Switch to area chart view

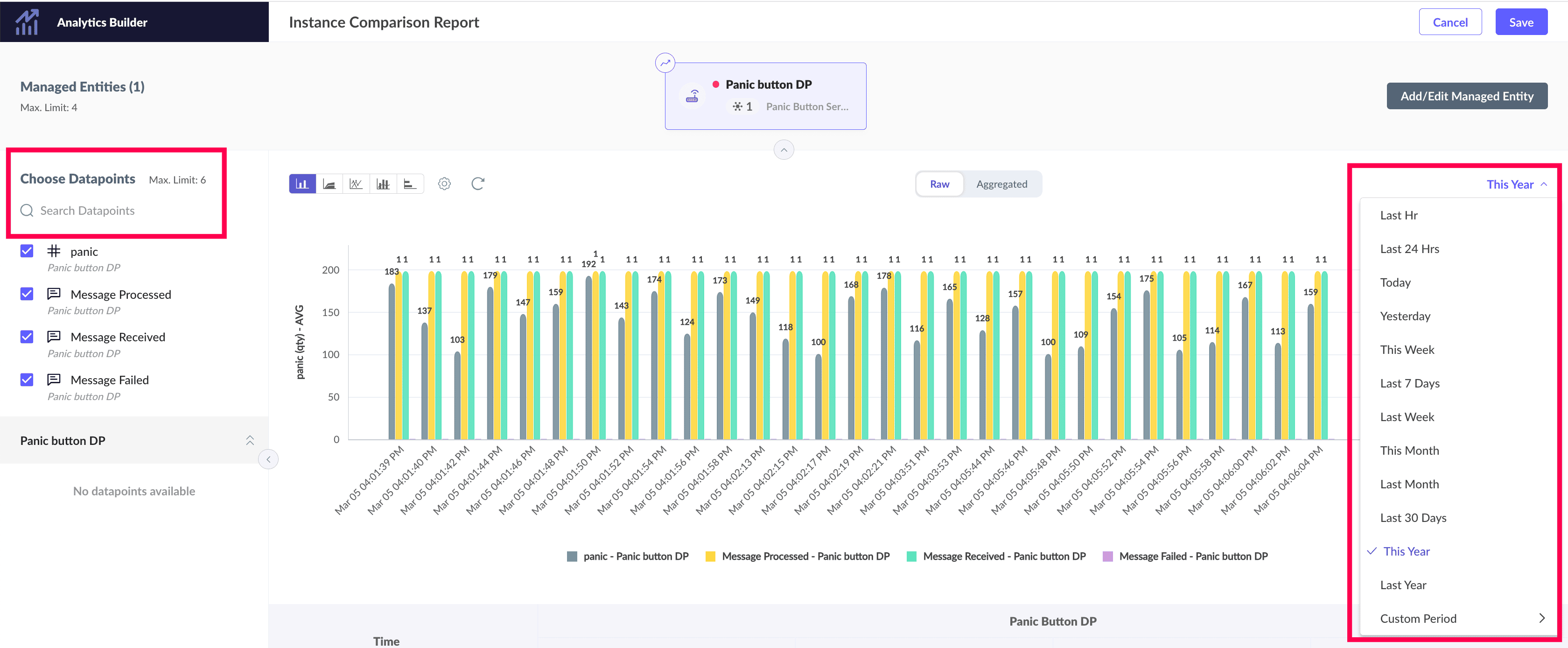pyautogui.click(x=329, y=184)
